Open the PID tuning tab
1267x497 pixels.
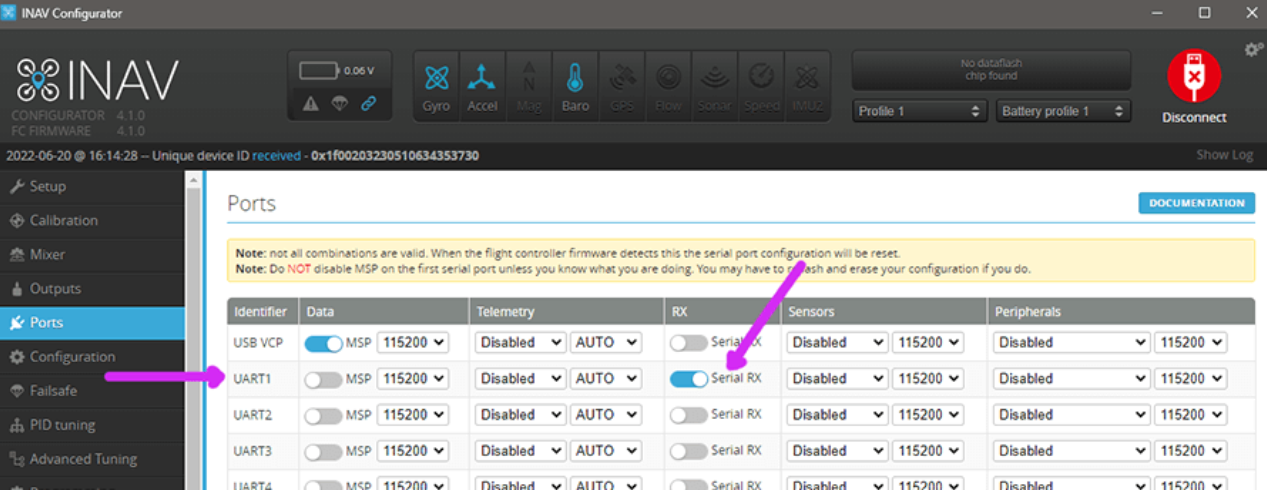tap(92, 424)
